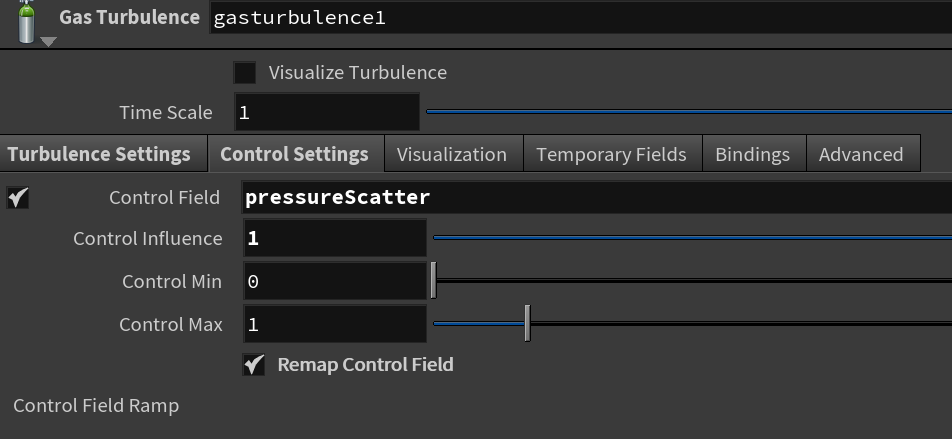Click into the Time Scale value field
Image resolution: width=952 pixels, height=439 pixels.
point(327,112)
